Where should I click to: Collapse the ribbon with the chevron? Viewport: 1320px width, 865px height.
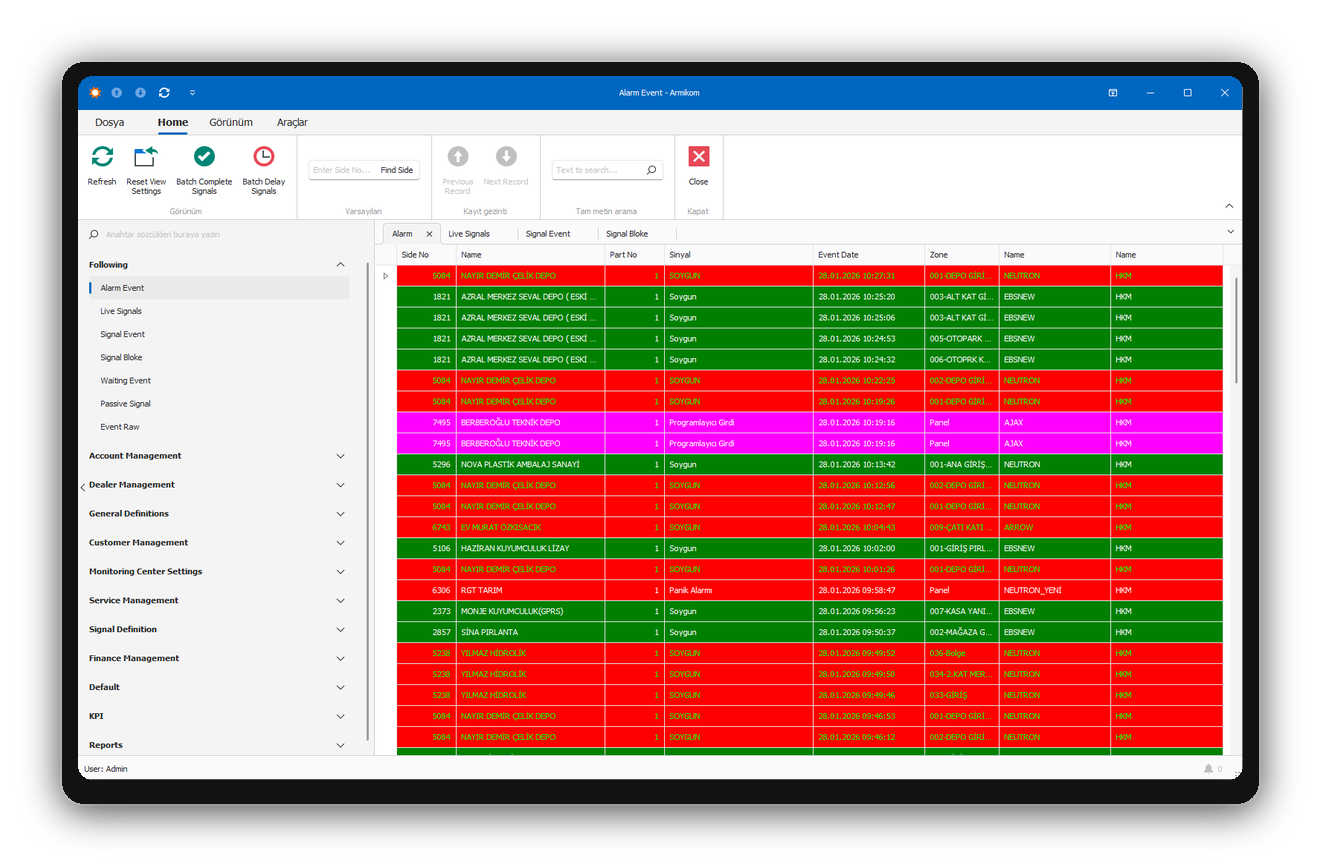1229,206
